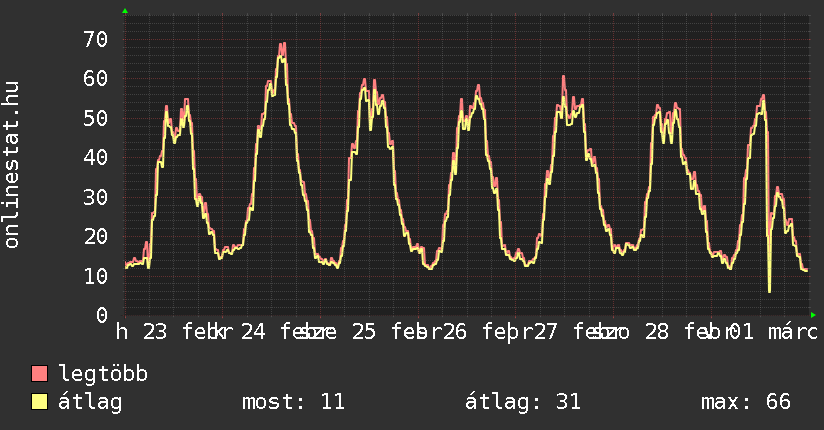Click the green arrow ending the x-axis
Screen dimensions: 824x430
point(813,314)
